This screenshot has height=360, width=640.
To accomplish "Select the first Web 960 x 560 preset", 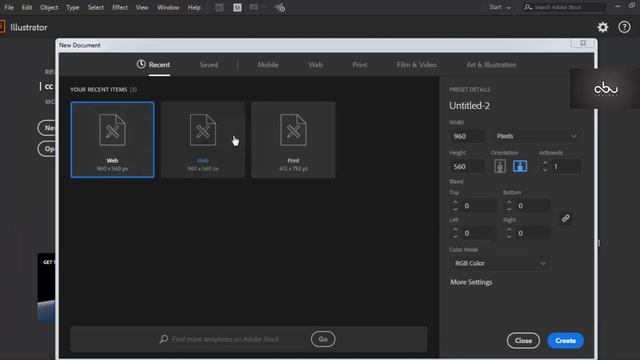I will [112, 140].
